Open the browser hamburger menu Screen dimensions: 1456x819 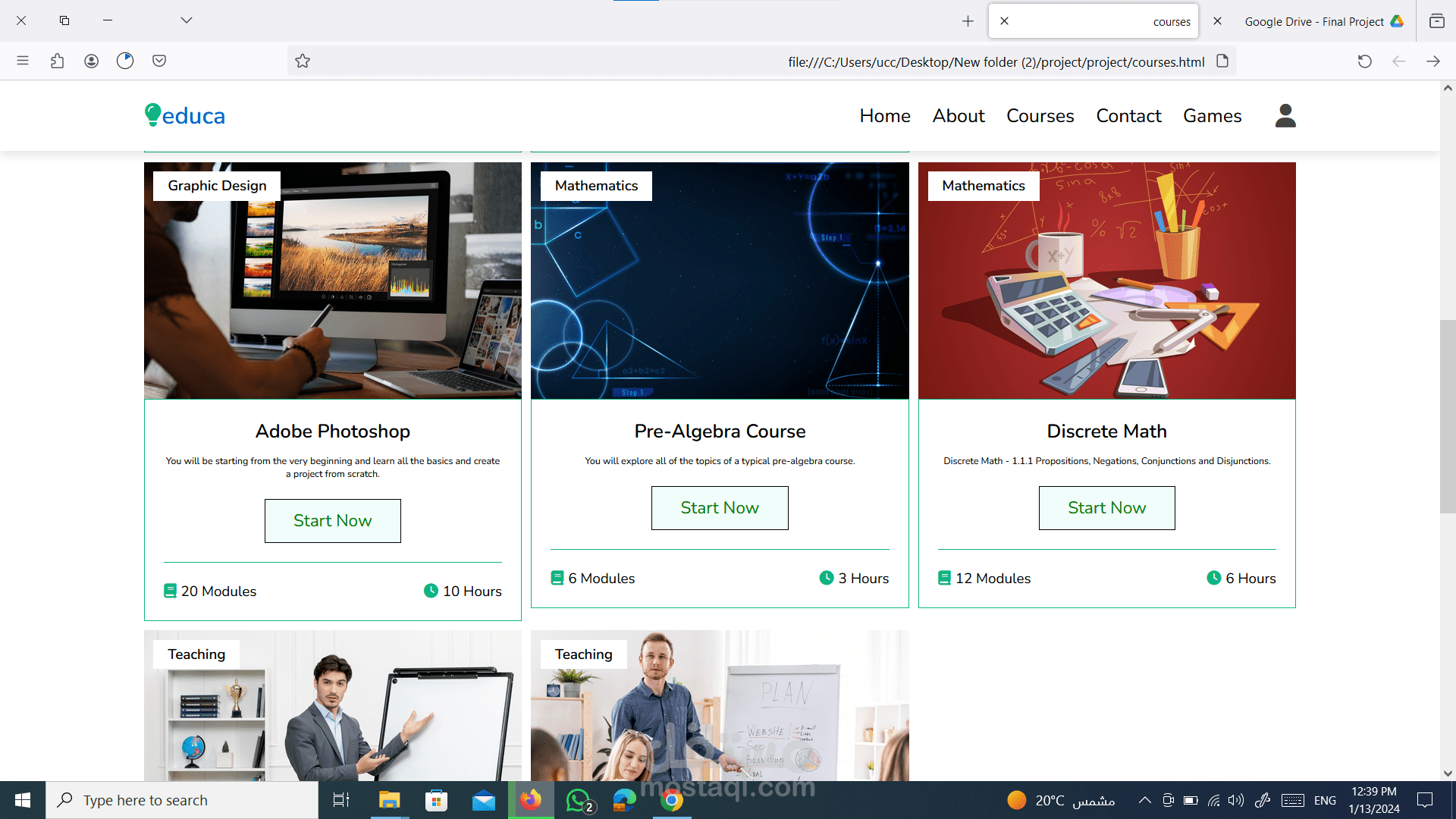pyautogui.click(x=23, y=61)
